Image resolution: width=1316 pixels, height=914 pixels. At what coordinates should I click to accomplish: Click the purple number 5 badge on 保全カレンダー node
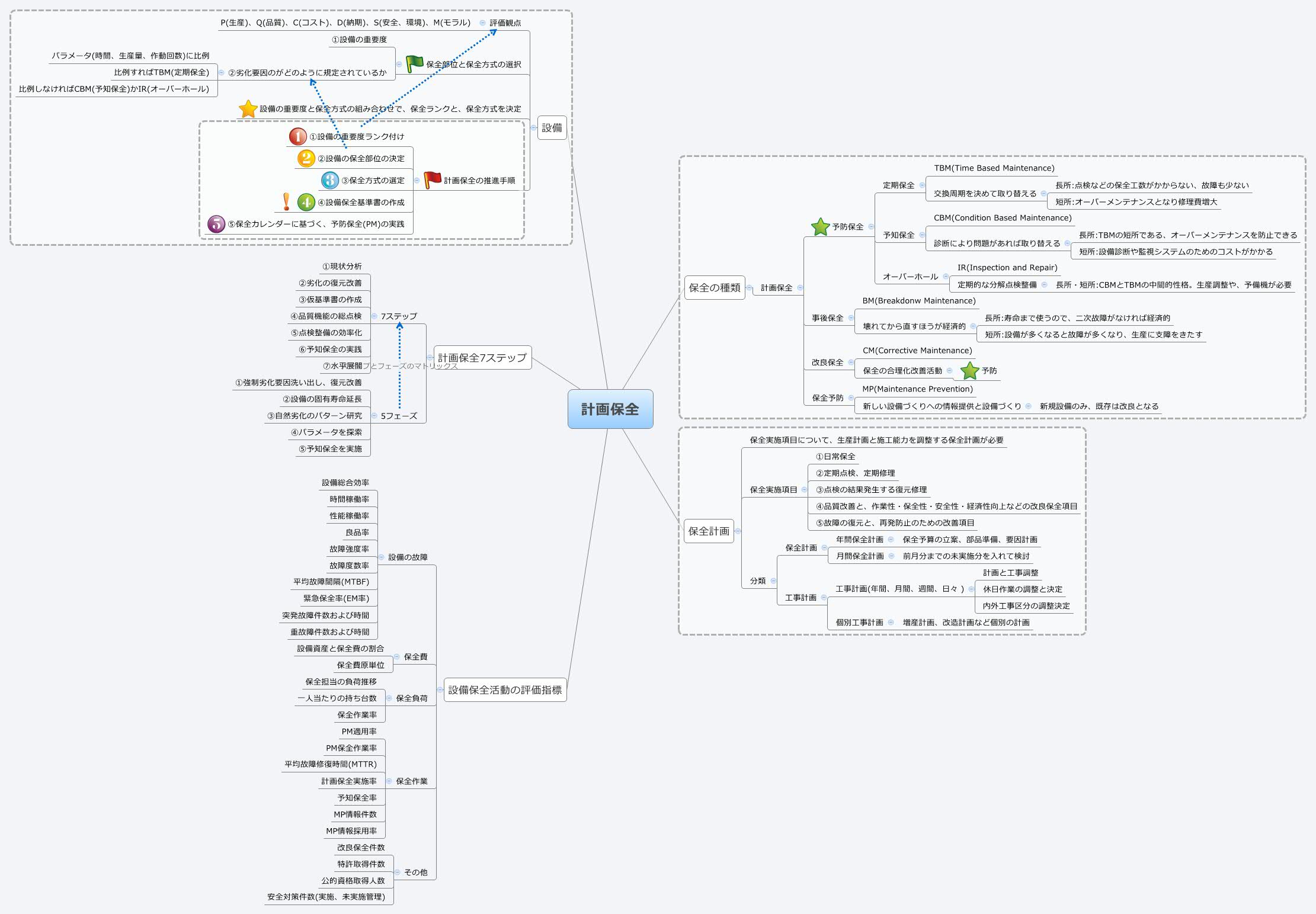coord(214,223)
